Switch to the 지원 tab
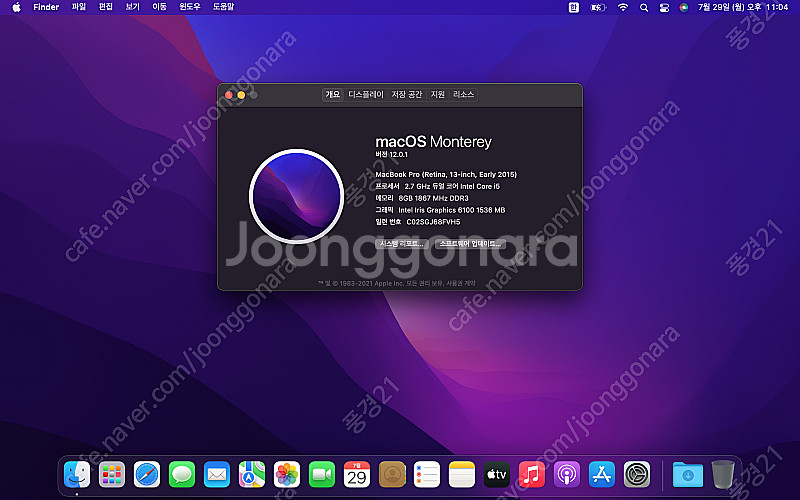This screenshot has width=800, height=500. (438, 94)
